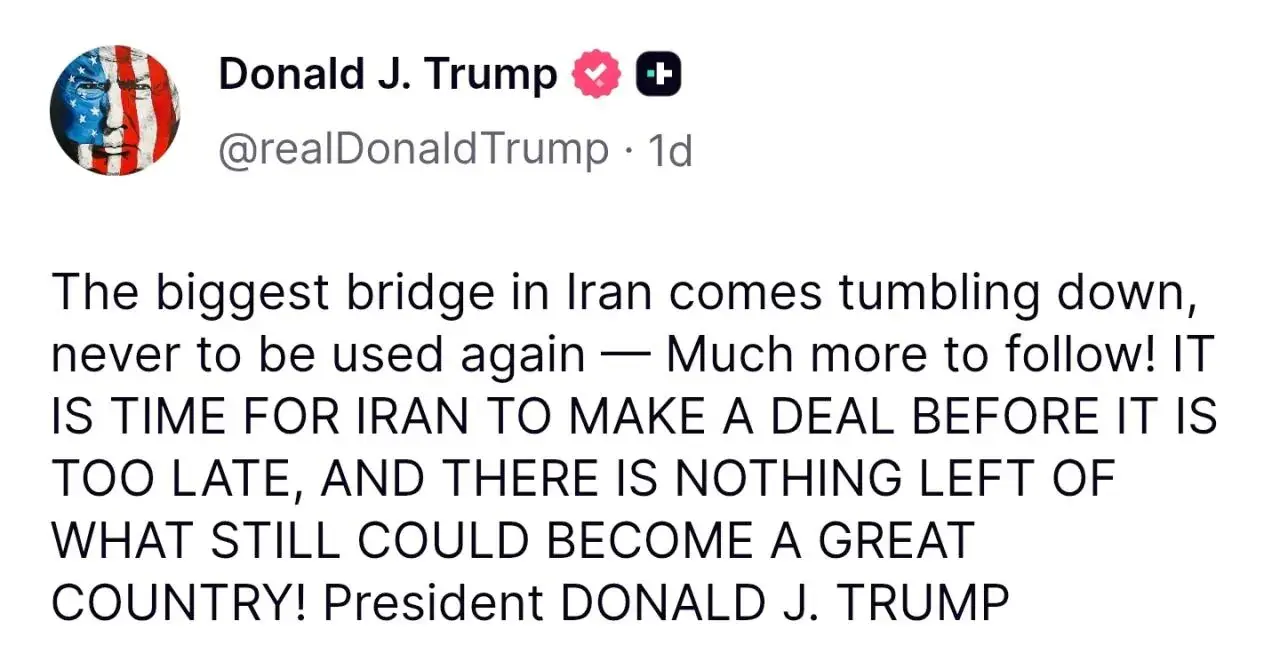Click "never to be used again"

(x=316, y=356)
